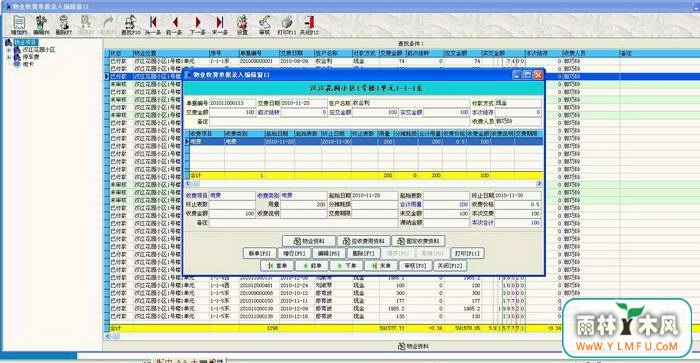Click the 查找 (Find) toolbar icon

coord(130,25)
